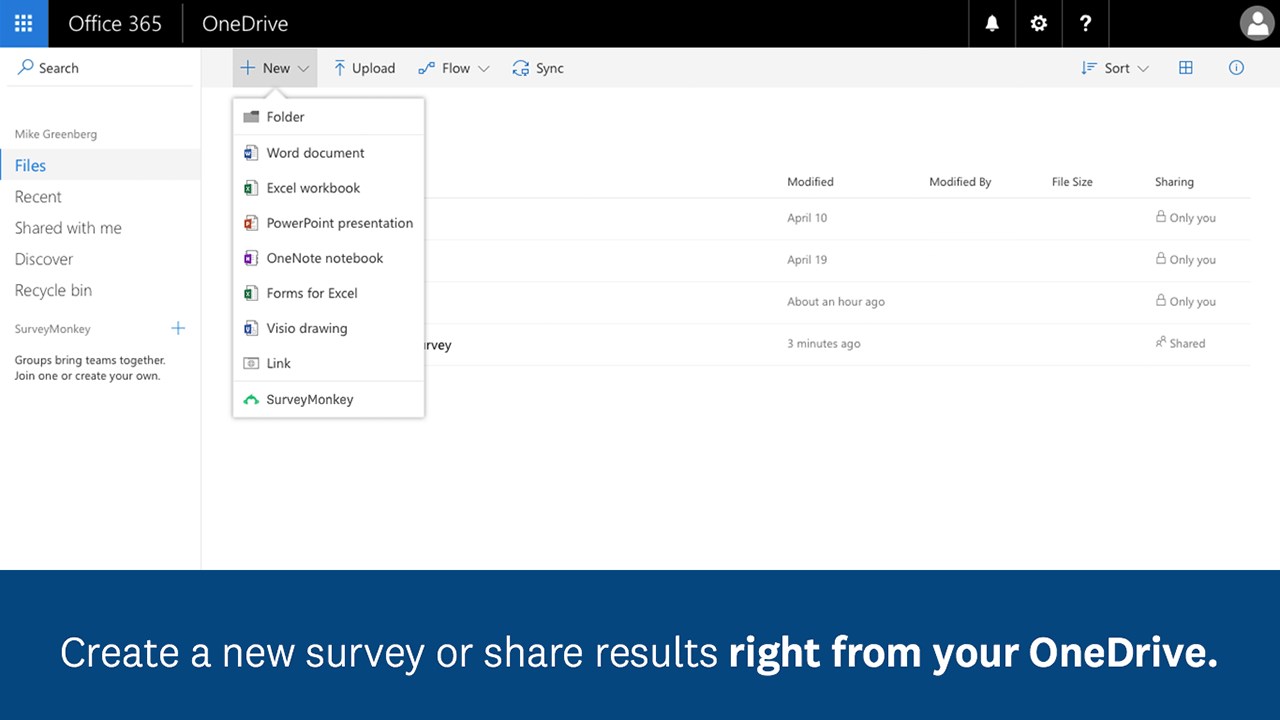Click the Sharing column header
The image size is (1280, 720).
click(1174, 182)
